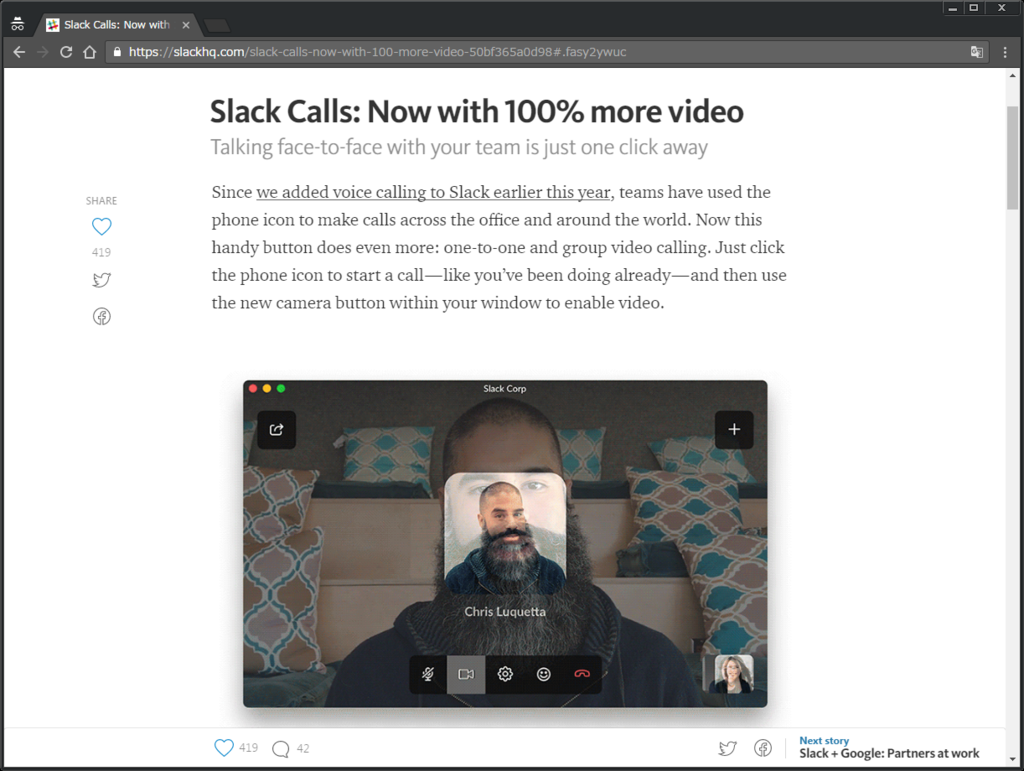Click the share screen icon in call window
1024x771 pixels.
pyautogui.click(x=276, y=430)
